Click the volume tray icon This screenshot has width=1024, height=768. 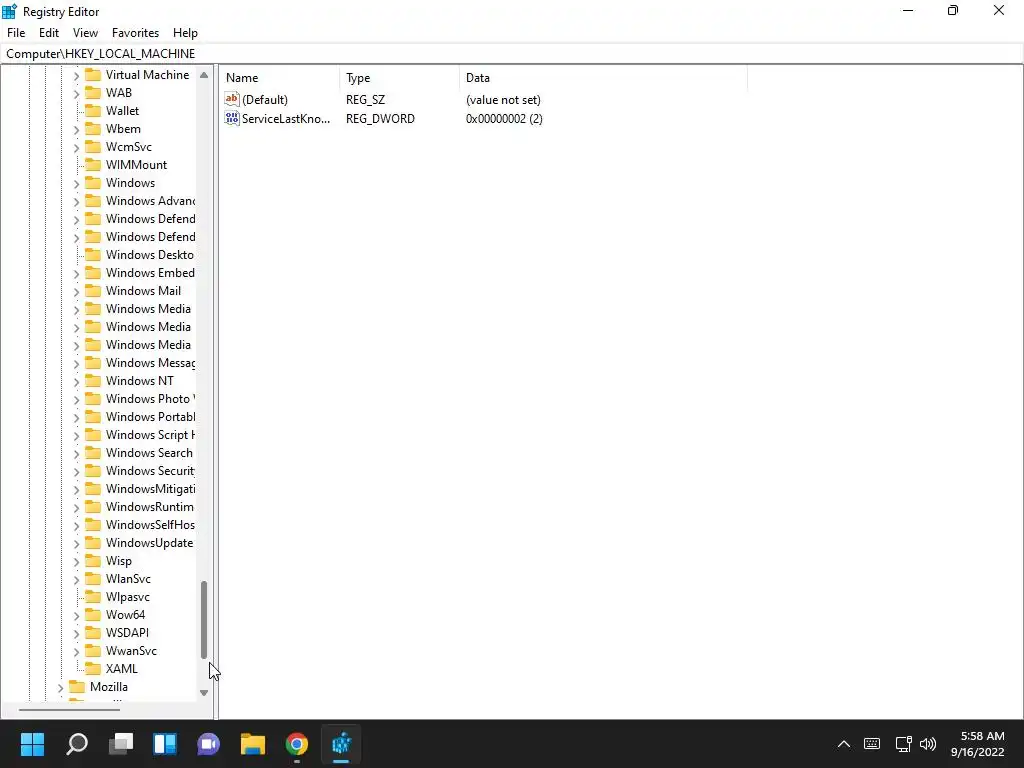(927, 744)
